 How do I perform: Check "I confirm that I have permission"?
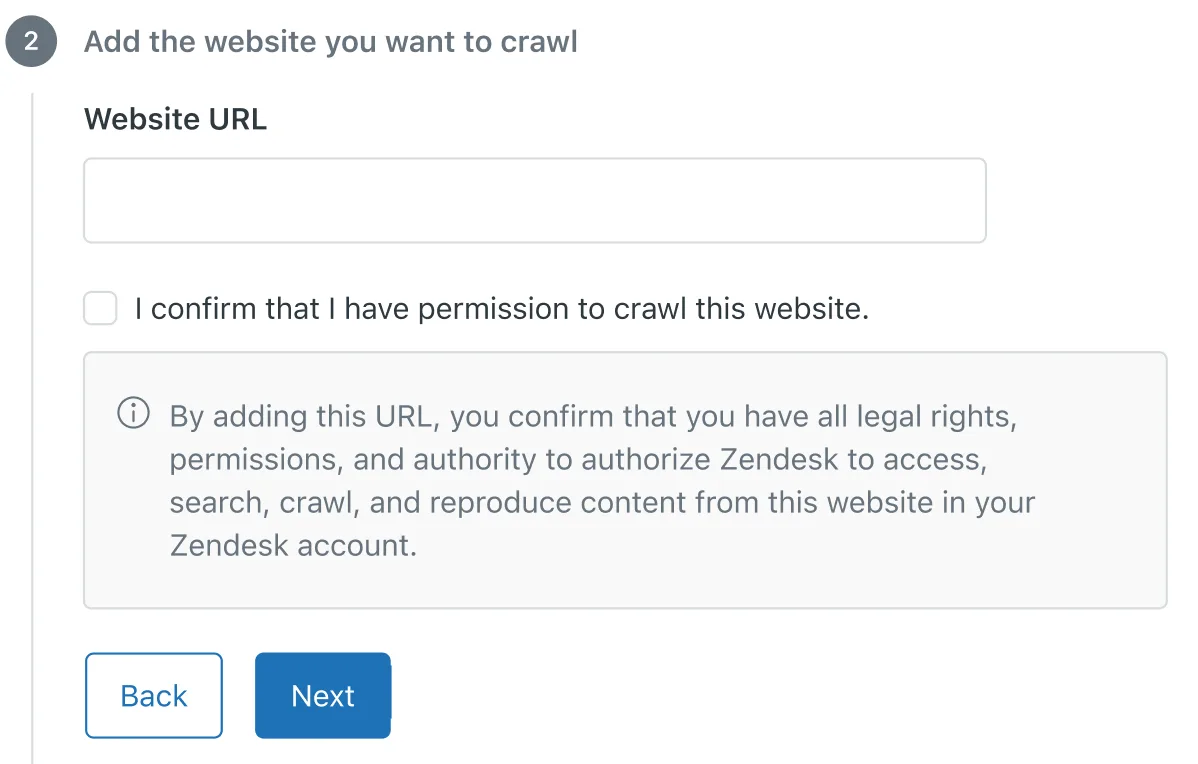[100, 308]
